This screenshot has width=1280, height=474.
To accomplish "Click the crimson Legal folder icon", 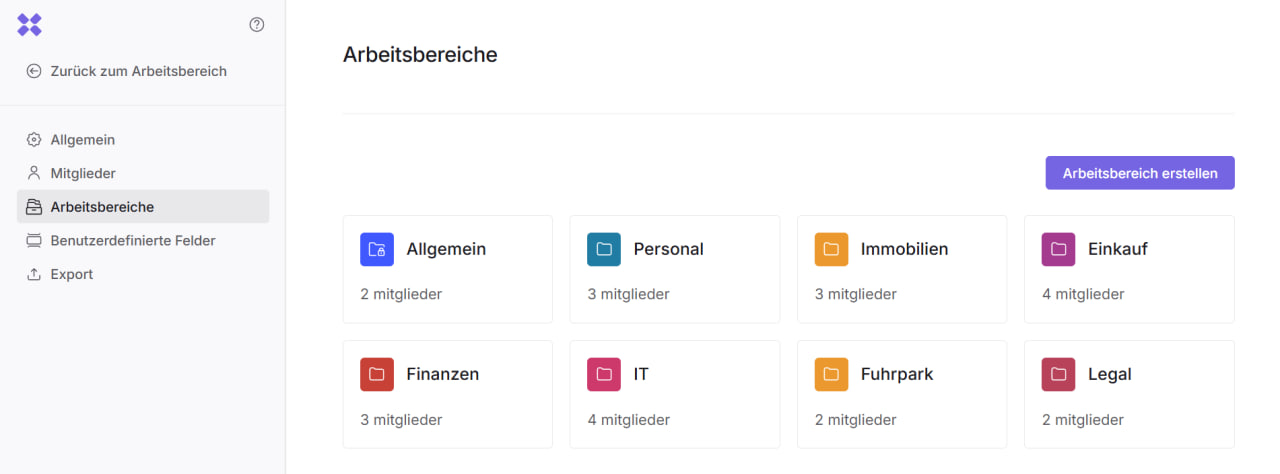I will 1058,374.
